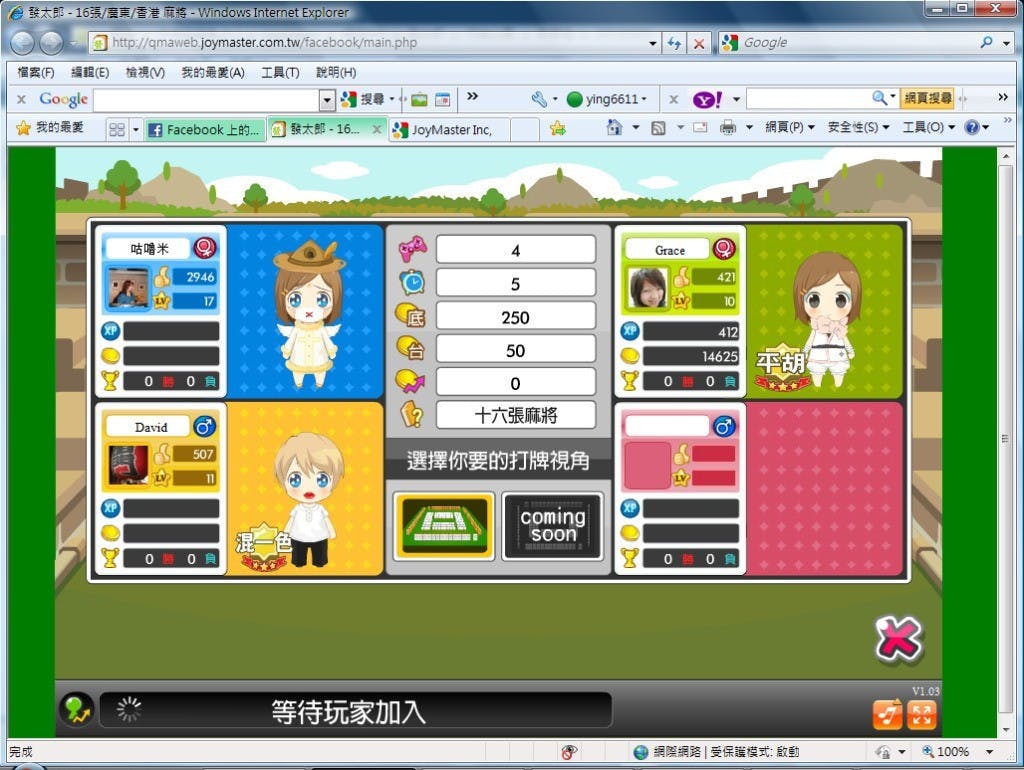Open the 檔案(F) menu

pyautogui.click(x=36, y=72)
